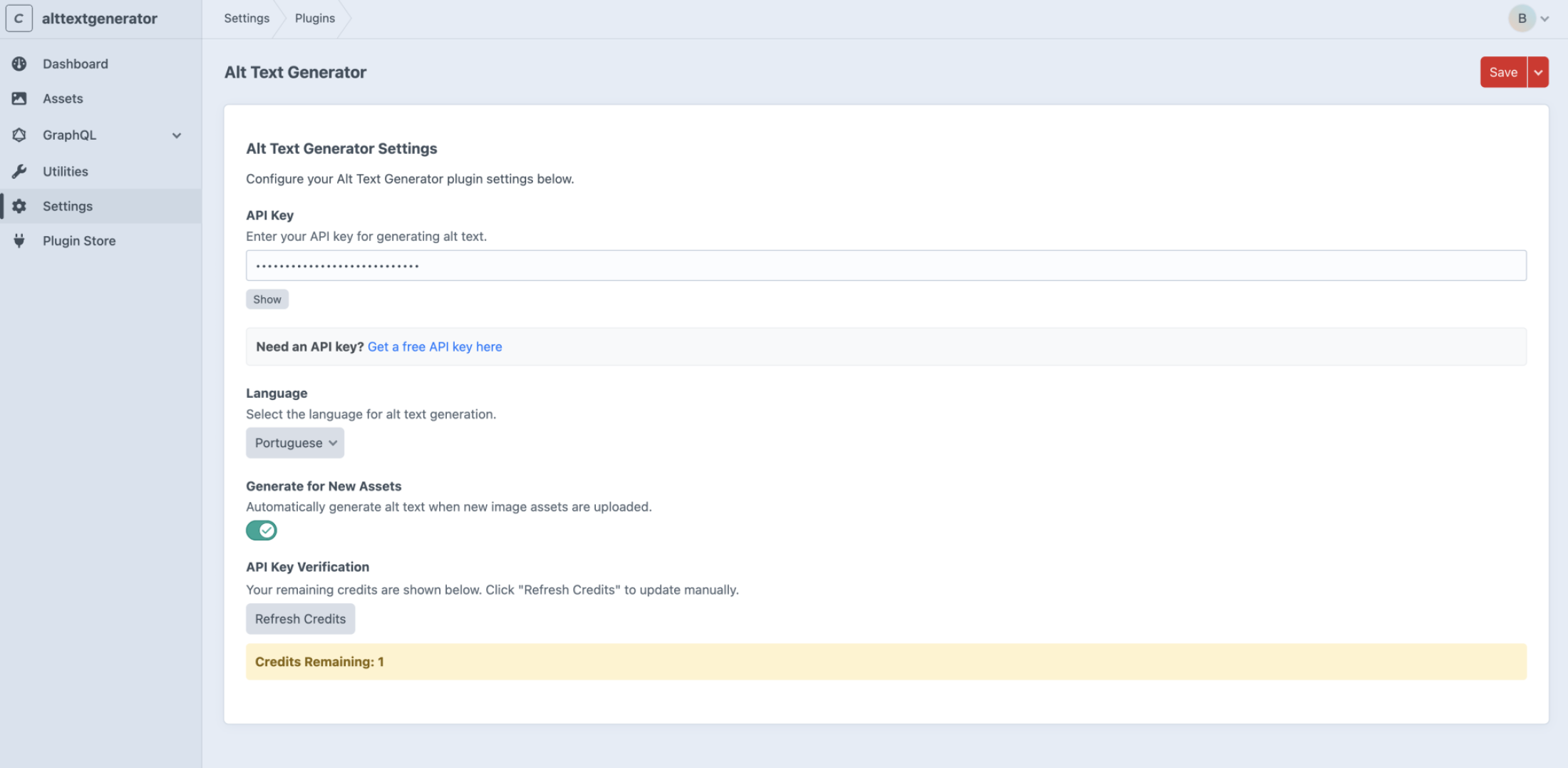Screen dimensions: 1568x768
Task: Follow the Get a free API key link
Action: tap(435, 347)
